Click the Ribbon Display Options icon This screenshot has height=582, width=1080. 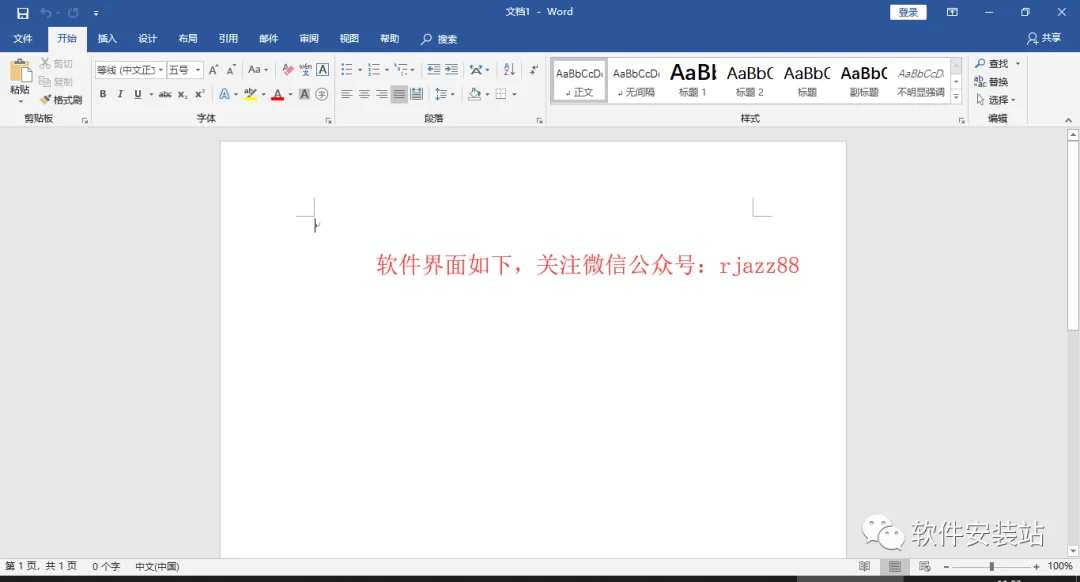point(952,12)
